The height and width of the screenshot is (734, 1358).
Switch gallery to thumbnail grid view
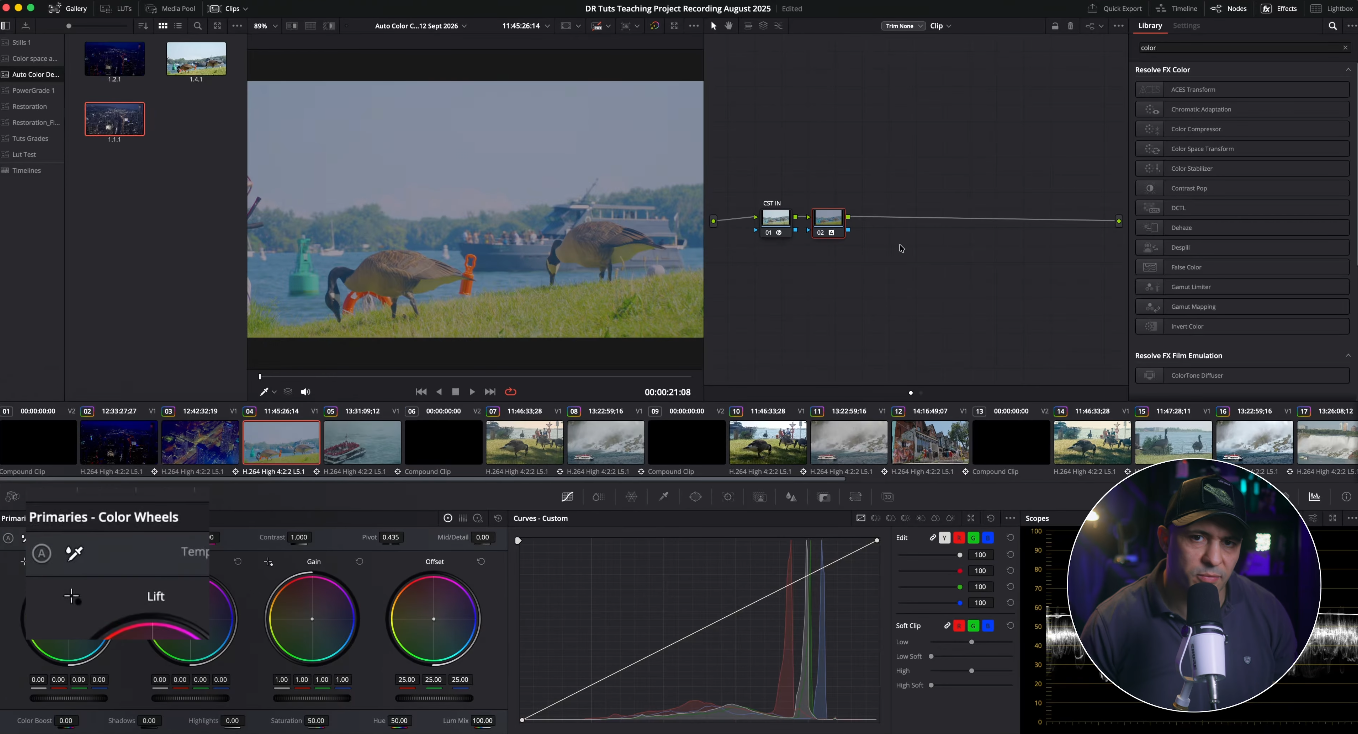click(x=165, y=26)
